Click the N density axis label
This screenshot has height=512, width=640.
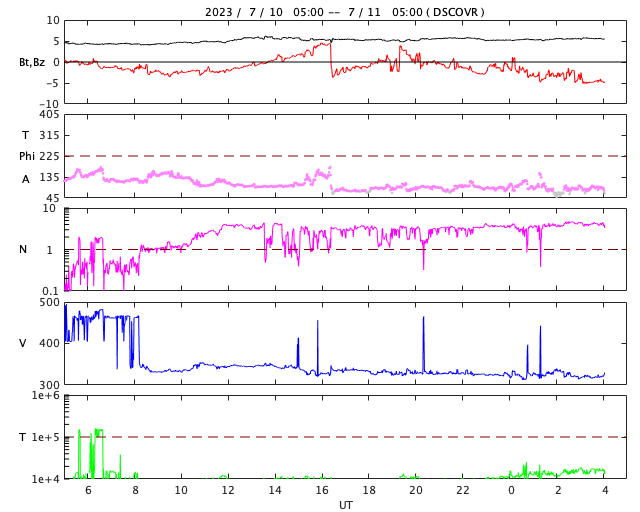click(23, 249)
